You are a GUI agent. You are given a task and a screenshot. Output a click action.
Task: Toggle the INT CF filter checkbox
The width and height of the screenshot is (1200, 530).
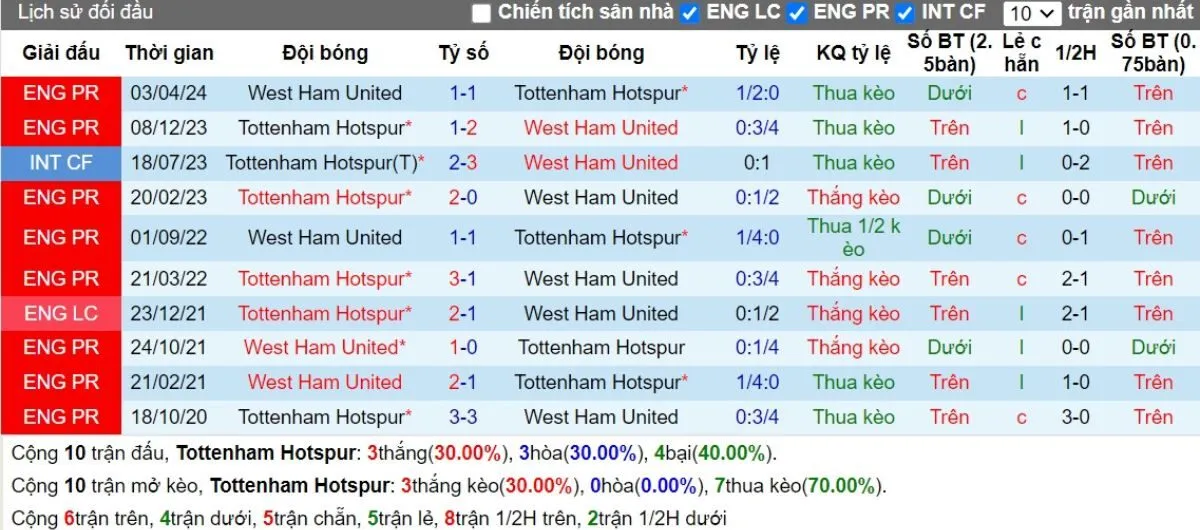click(x=905, y=13)
